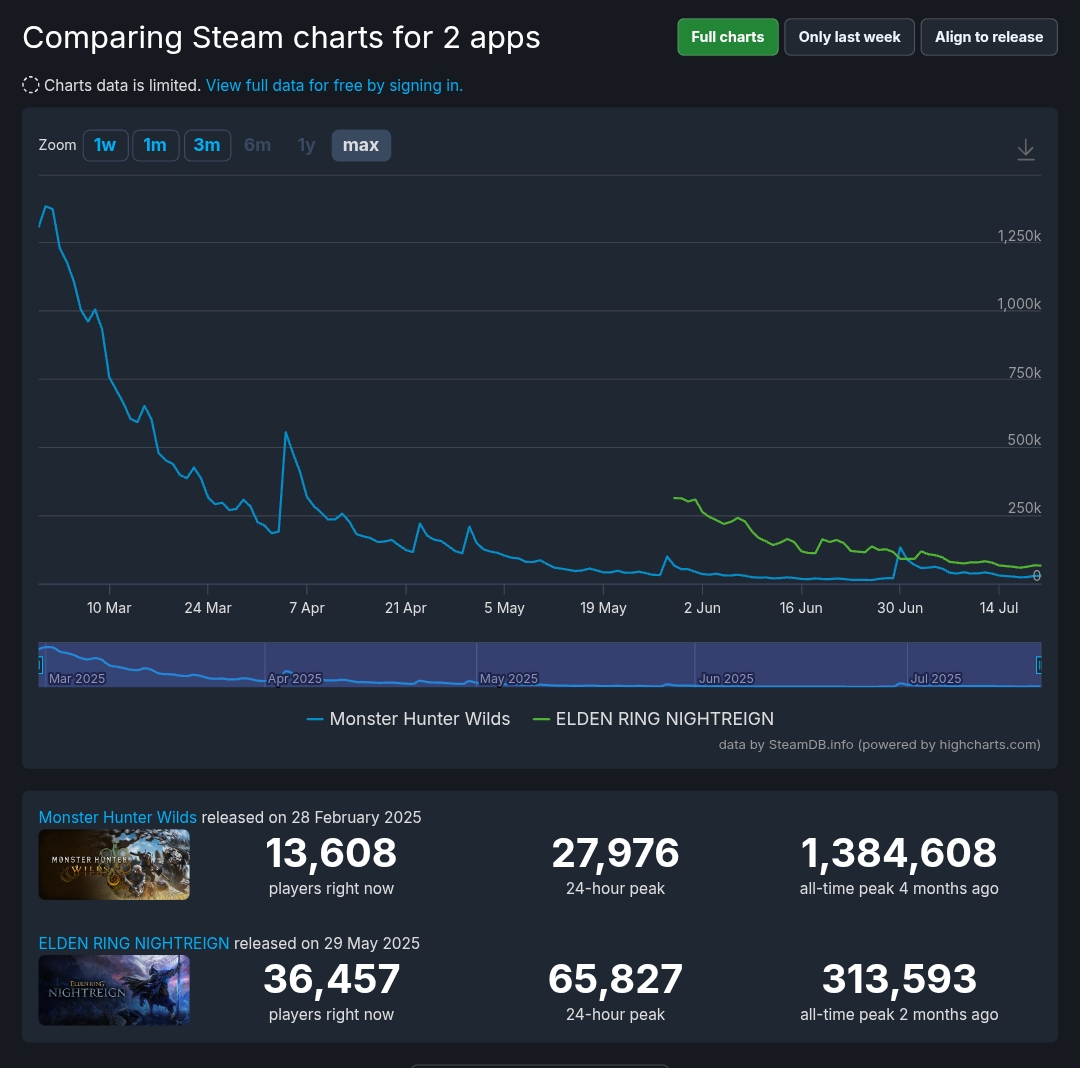Click the 30 Jun x-axis label
Viewport: 1080px width, 1068px height.
pos(900,608)
